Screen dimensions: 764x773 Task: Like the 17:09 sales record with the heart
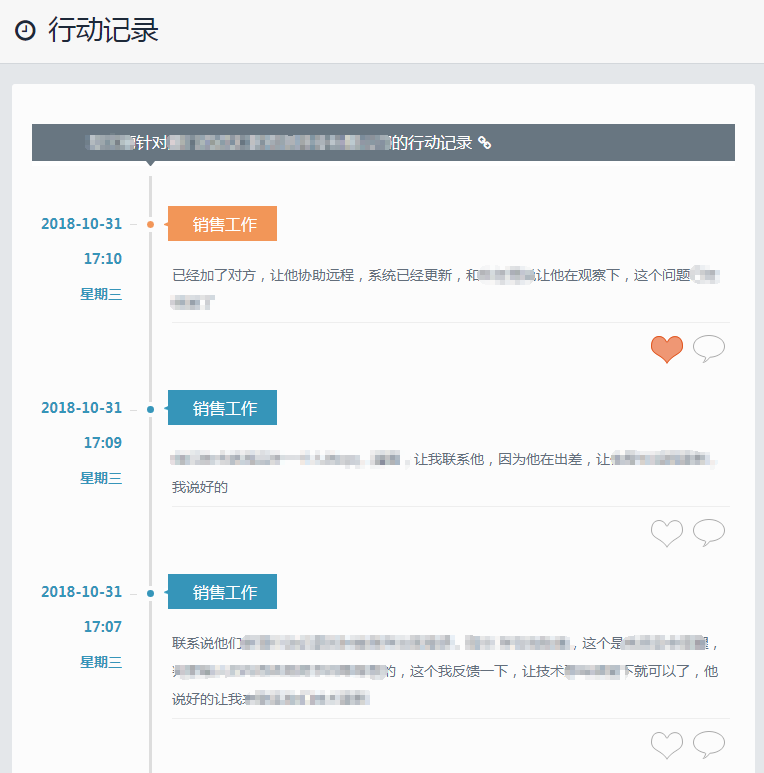666,532
